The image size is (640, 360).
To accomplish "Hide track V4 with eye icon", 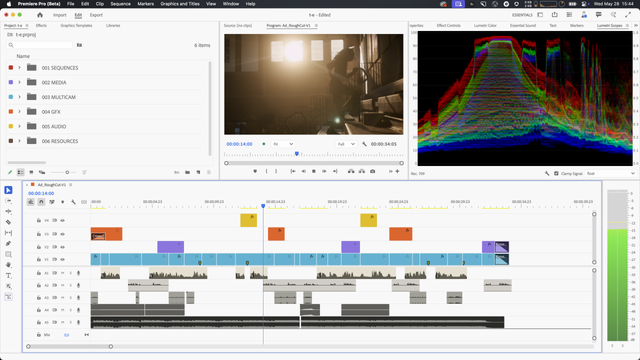I will tap(62, 220).
